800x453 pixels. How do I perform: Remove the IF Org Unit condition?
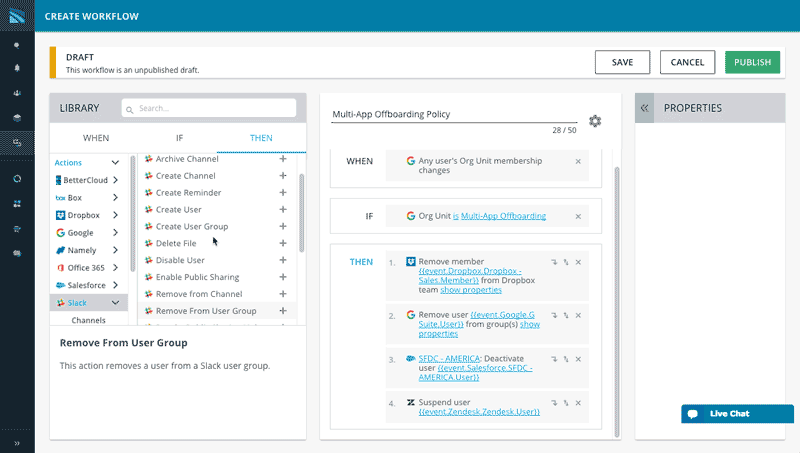click(578, 216)
